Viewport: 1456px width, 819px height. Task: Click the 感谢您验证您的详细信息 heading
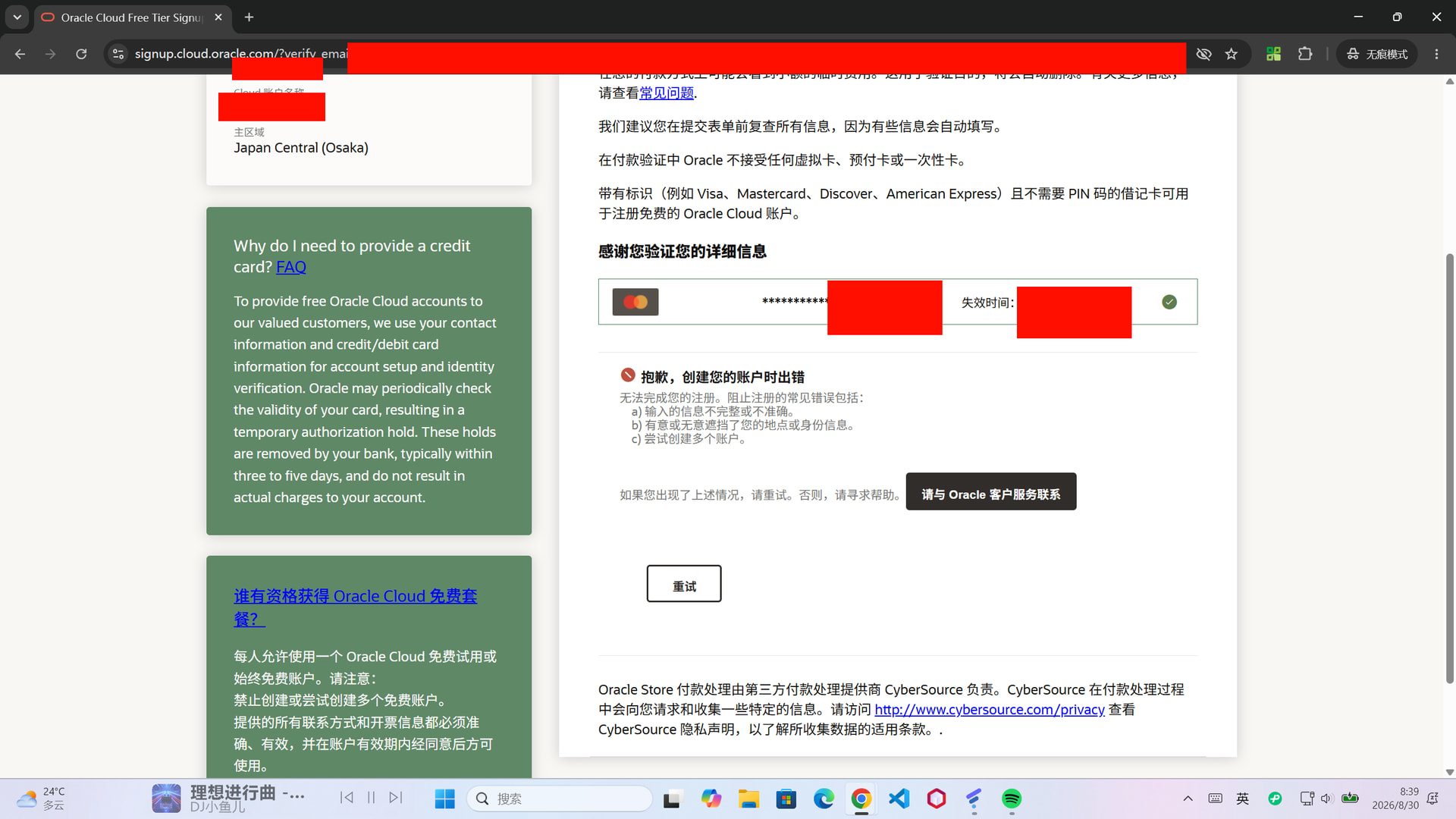click(x=682, y=252)
